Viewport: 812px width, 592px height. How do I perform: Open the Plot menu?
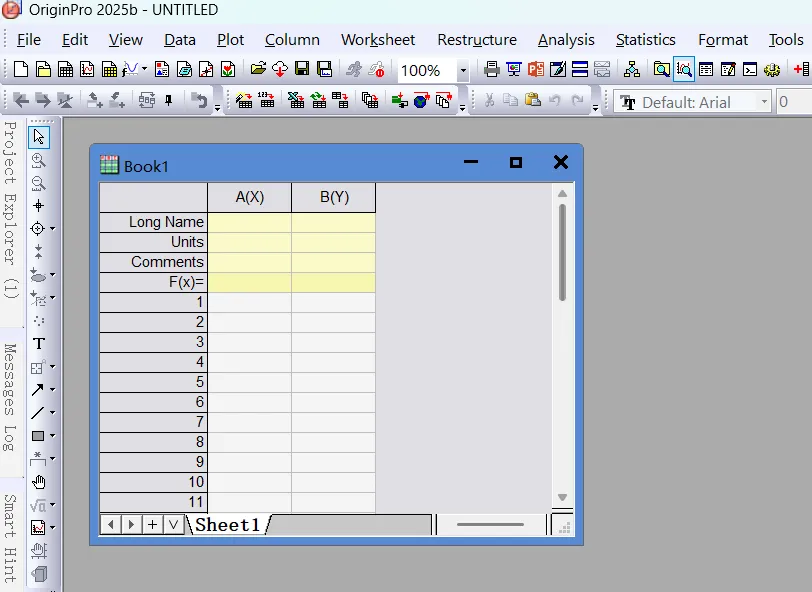point(230,40)
